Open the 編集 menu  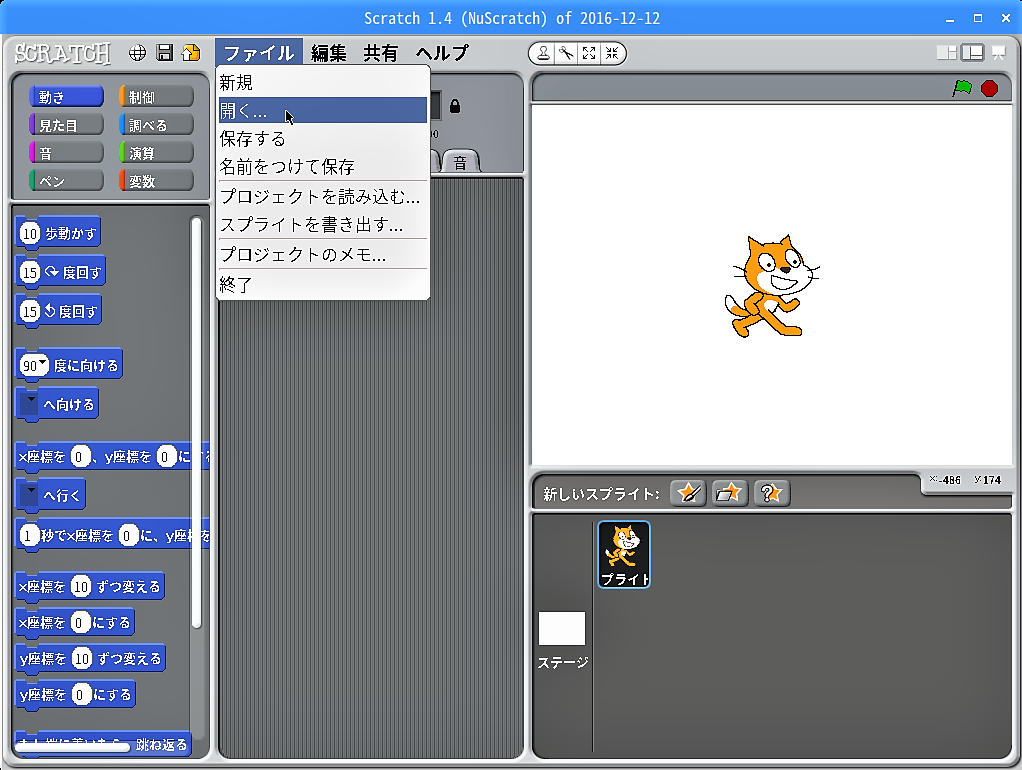(328, 53)
